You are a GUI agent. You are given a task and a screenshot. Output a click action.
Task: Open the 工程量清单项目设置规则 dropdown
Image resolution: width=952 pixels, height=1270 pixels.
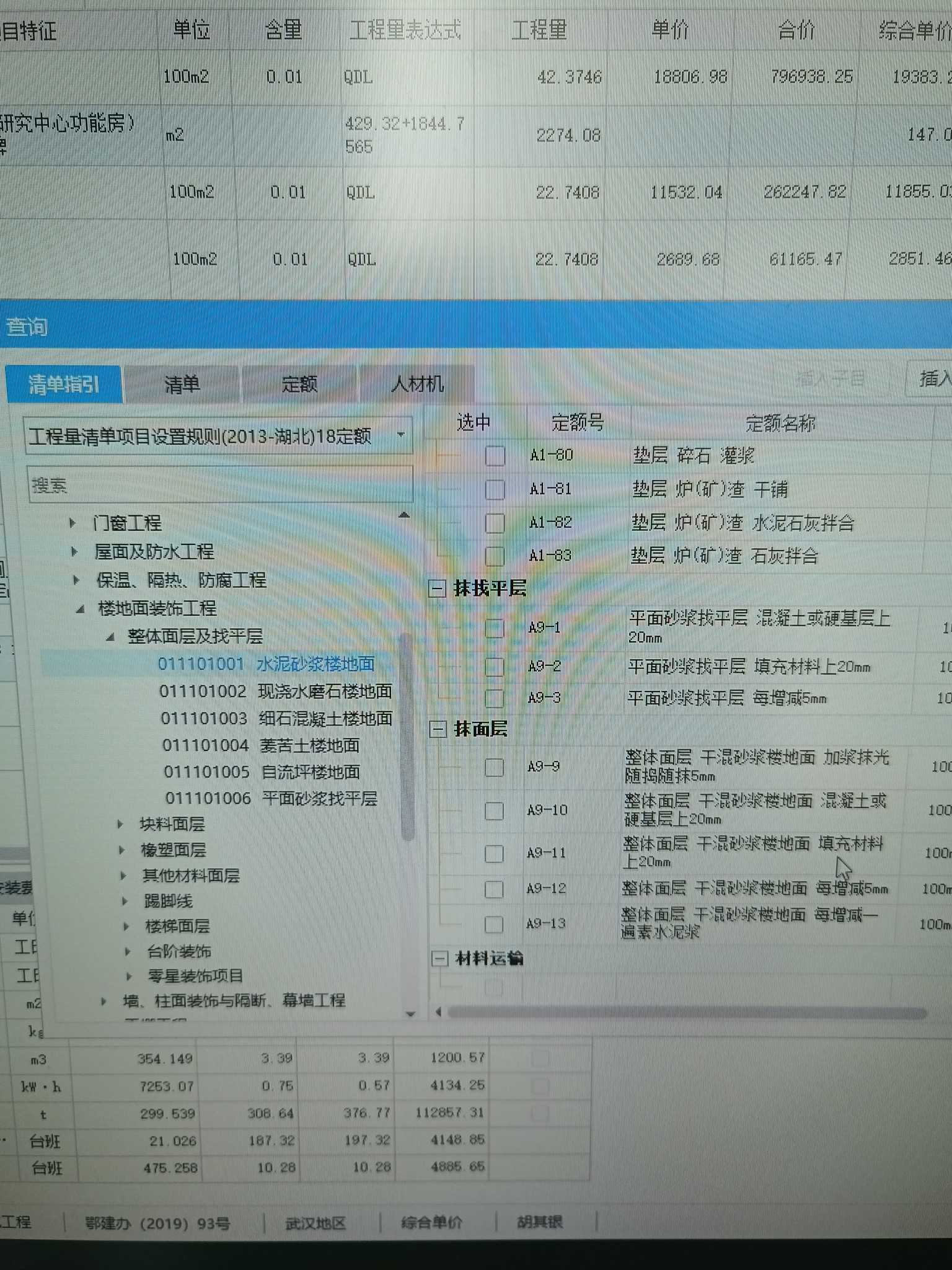218,437
